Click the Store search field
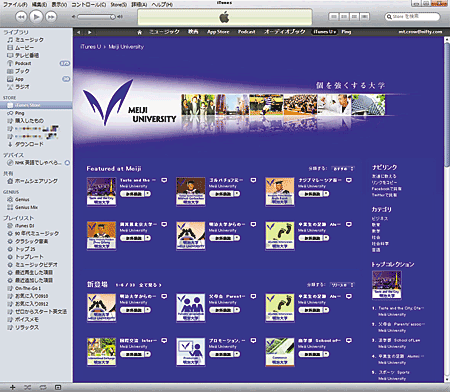This screenshot has width=450, height=392. [412, 16]
